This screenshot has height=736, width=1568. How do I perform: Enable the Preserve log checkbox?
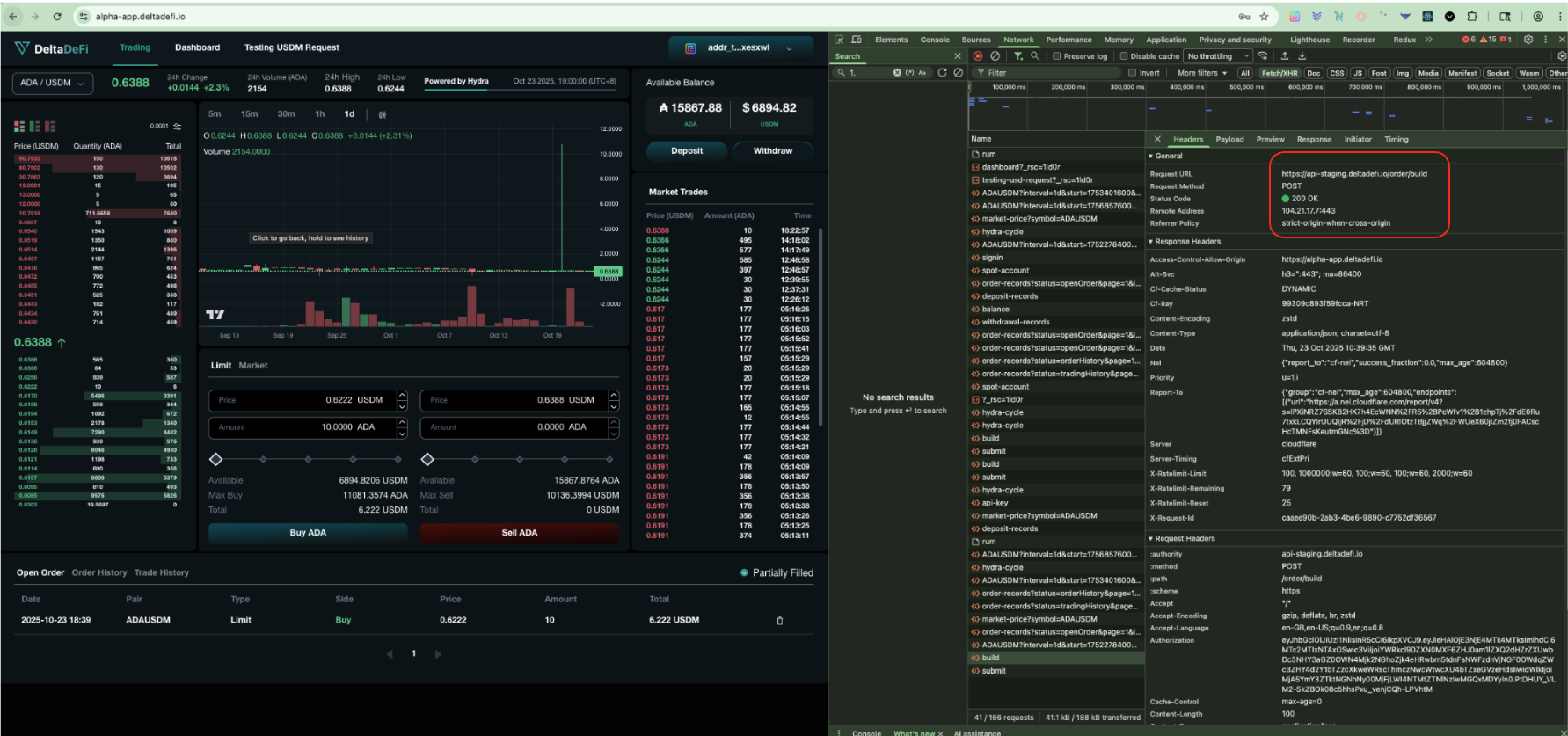pyautogui.click(x=1057, y=56)
